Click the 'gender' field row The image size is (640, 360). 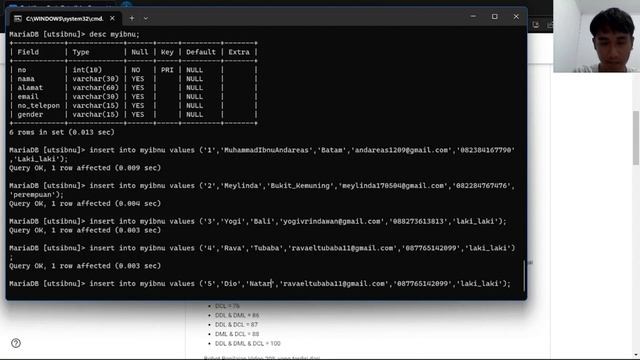pos(133,115)
